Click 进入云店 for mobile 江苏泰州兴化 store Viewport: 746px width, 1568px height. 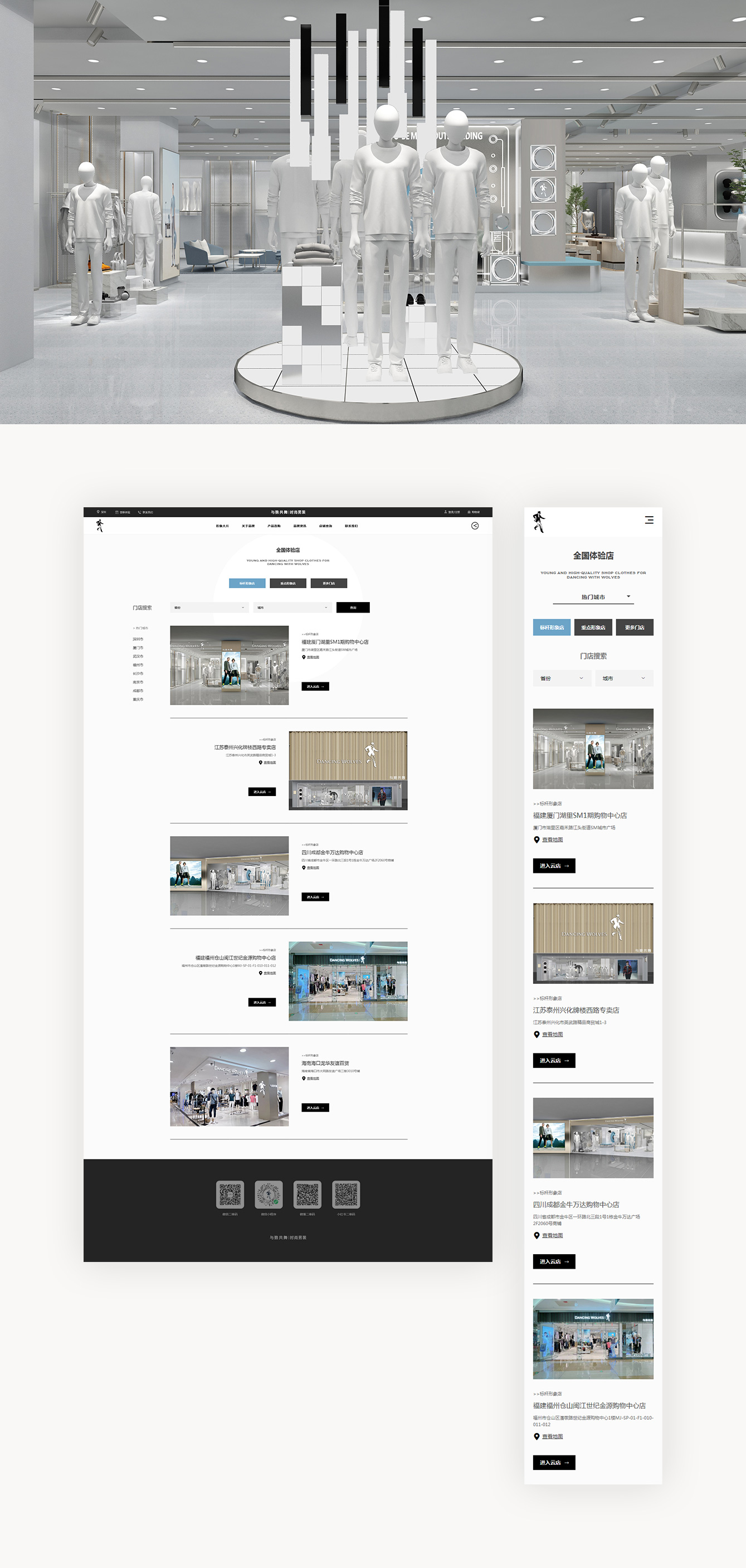click(x=554, y=1061)
